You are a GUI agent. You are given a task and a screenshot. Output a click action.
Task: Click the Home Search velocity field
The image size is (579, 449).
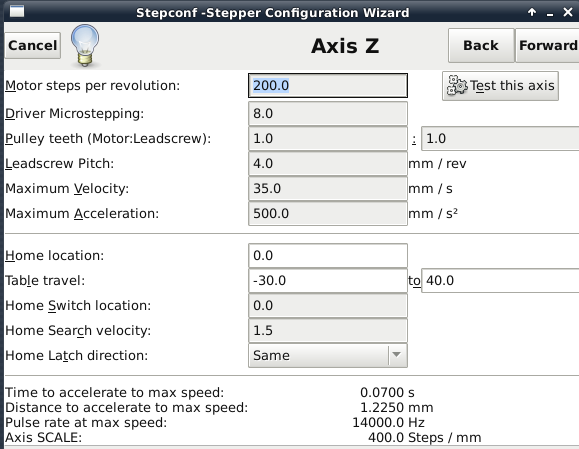(328, 330)
